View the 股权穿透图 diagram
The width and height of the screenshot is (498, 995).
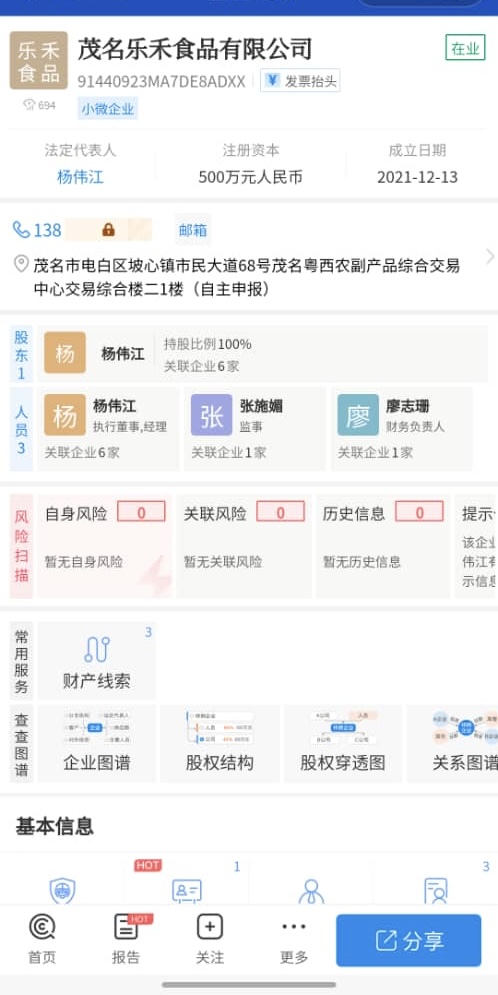pos(343,743)
